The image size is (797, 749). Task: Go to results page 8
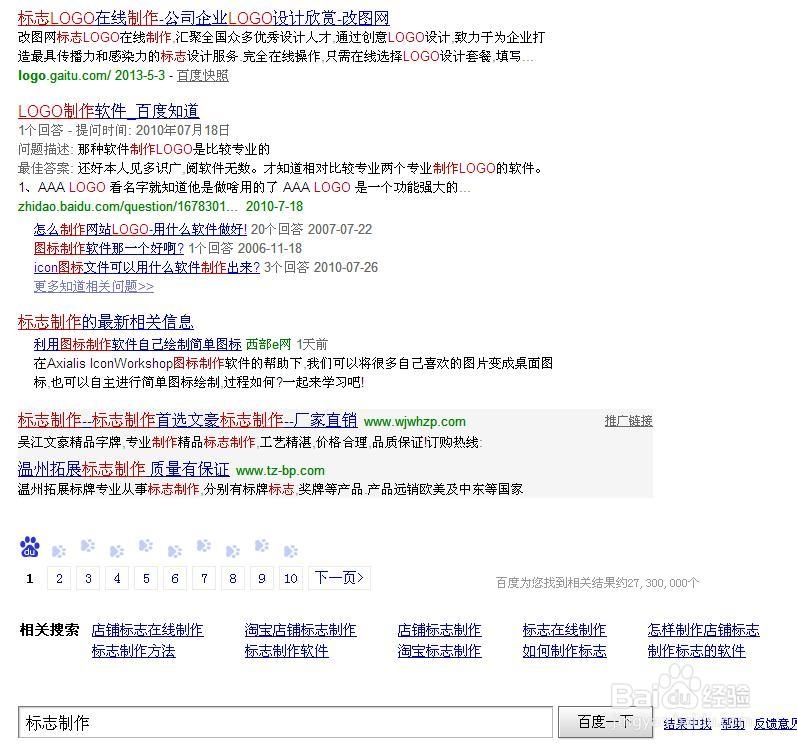[x=233, y=578]
